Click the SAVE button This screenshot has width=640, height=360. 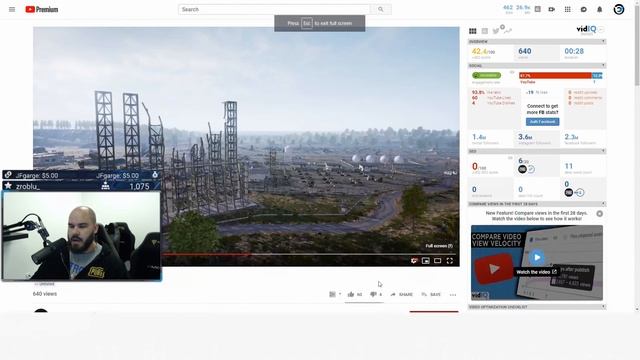tap(431, 294)
